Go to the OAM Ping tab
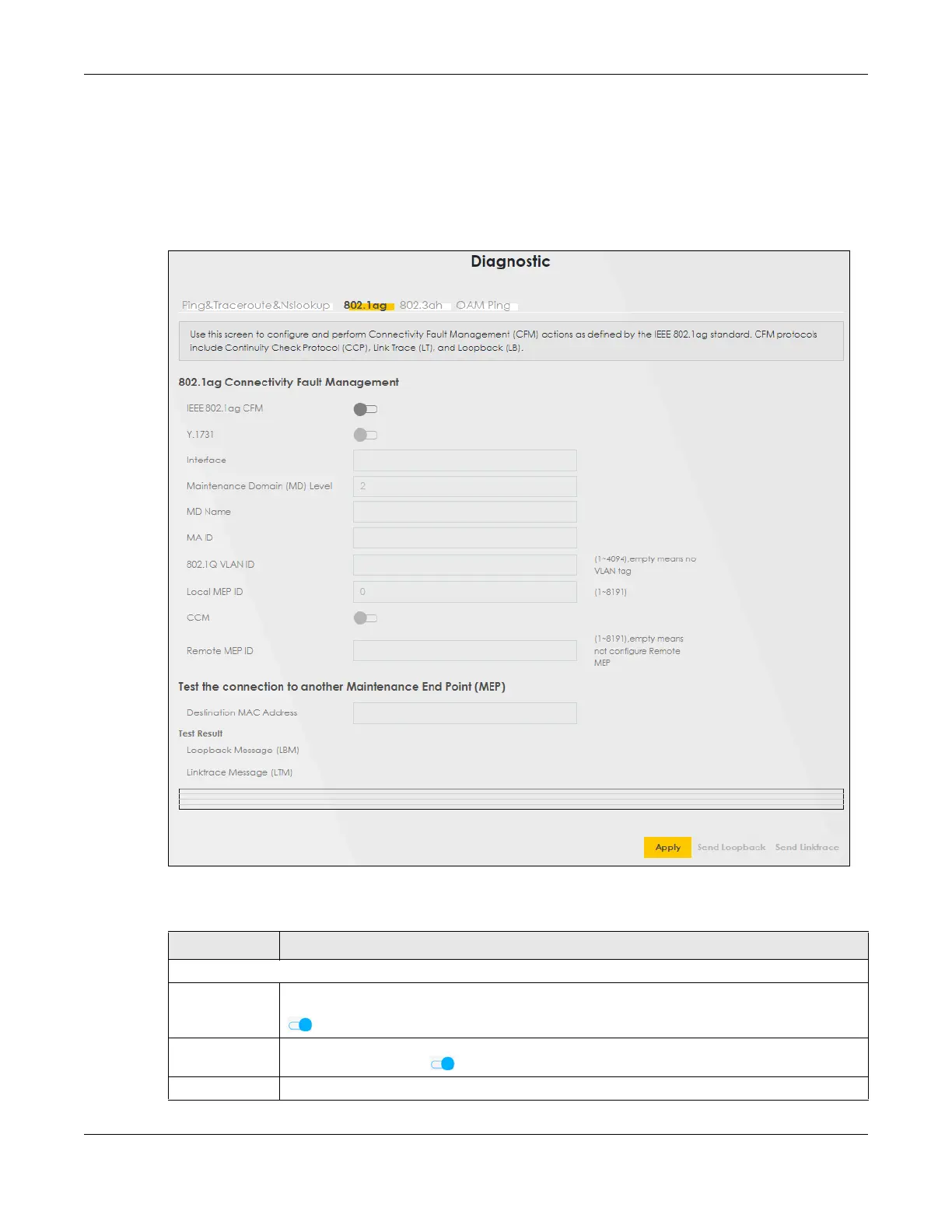The image size is (952, 1232). [x=483, y=305]
